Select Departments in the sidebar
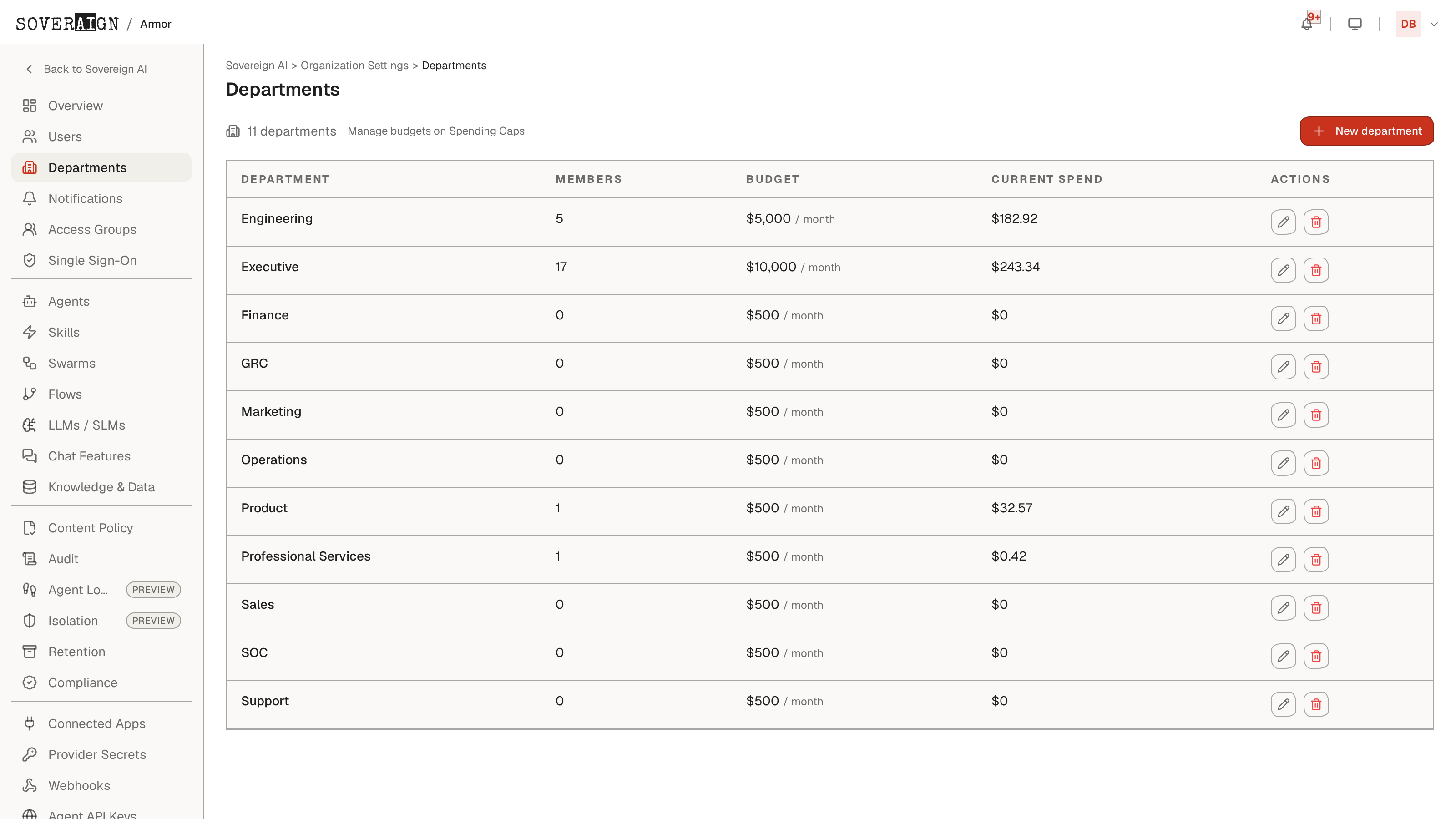This screenshot has width=1456, height=819. point(102,168)
